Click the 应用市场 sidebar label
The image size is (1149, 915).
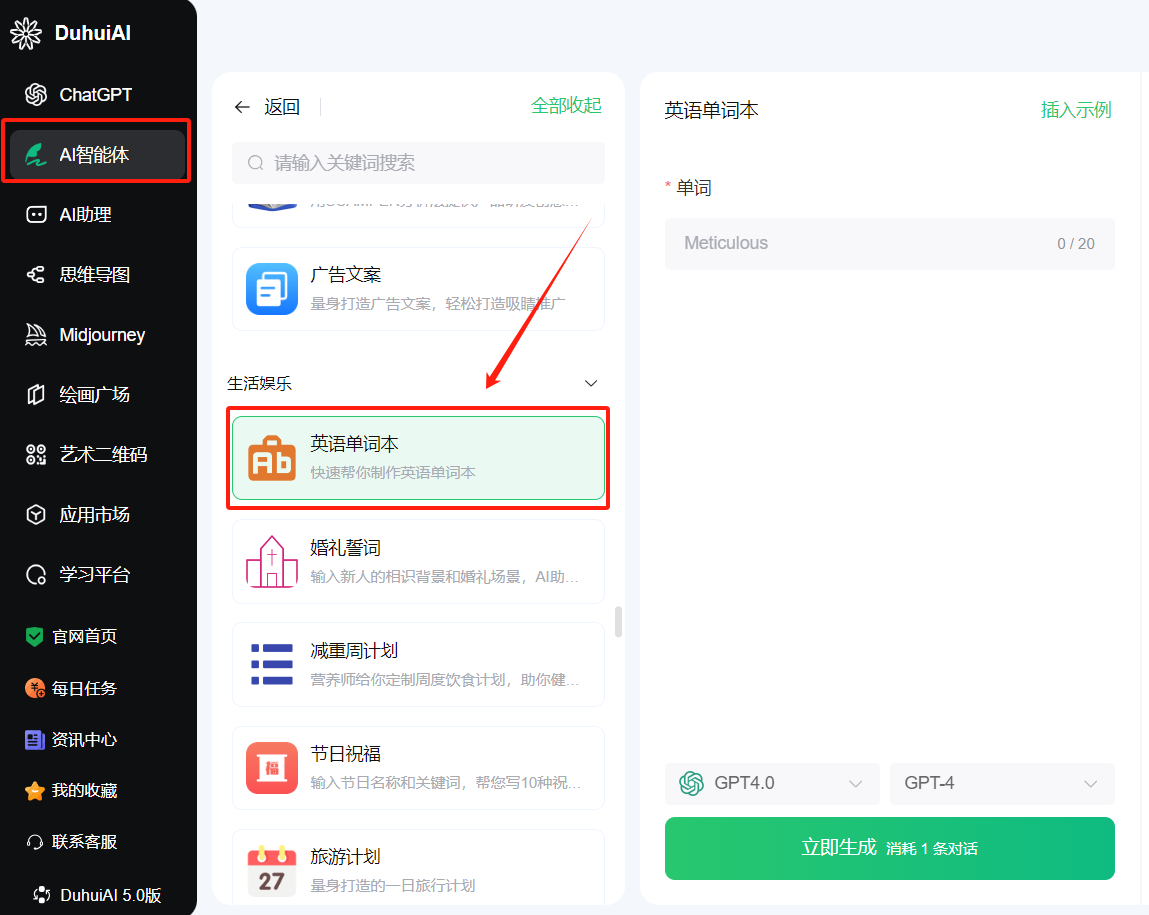(x=95, y=515)
